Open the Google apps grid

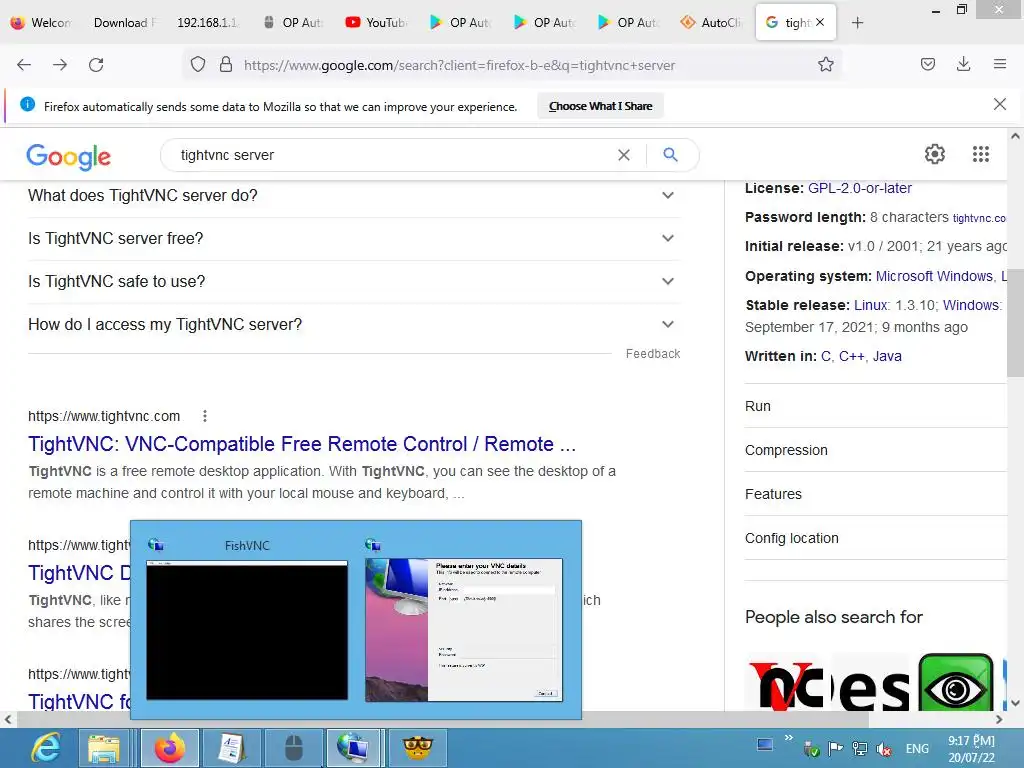pos(981,154)
